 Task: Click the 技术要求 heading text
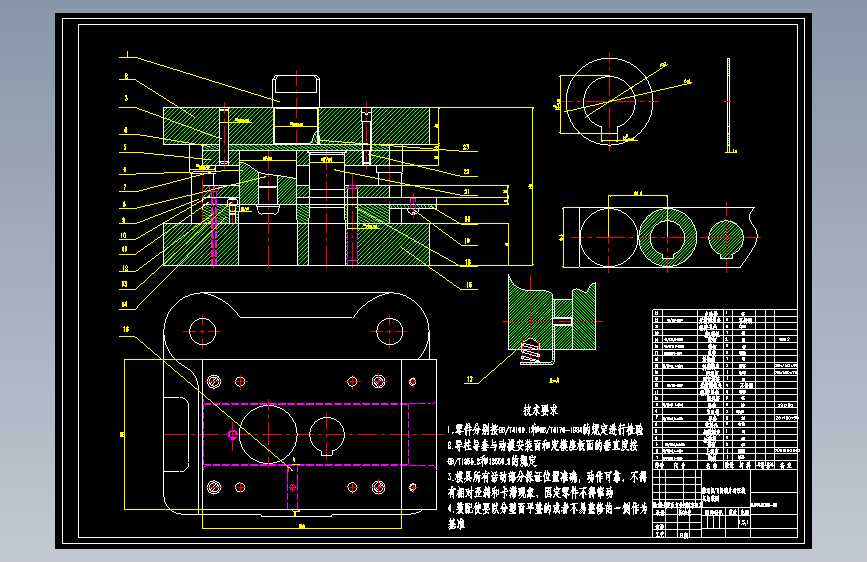pos(540,410)
